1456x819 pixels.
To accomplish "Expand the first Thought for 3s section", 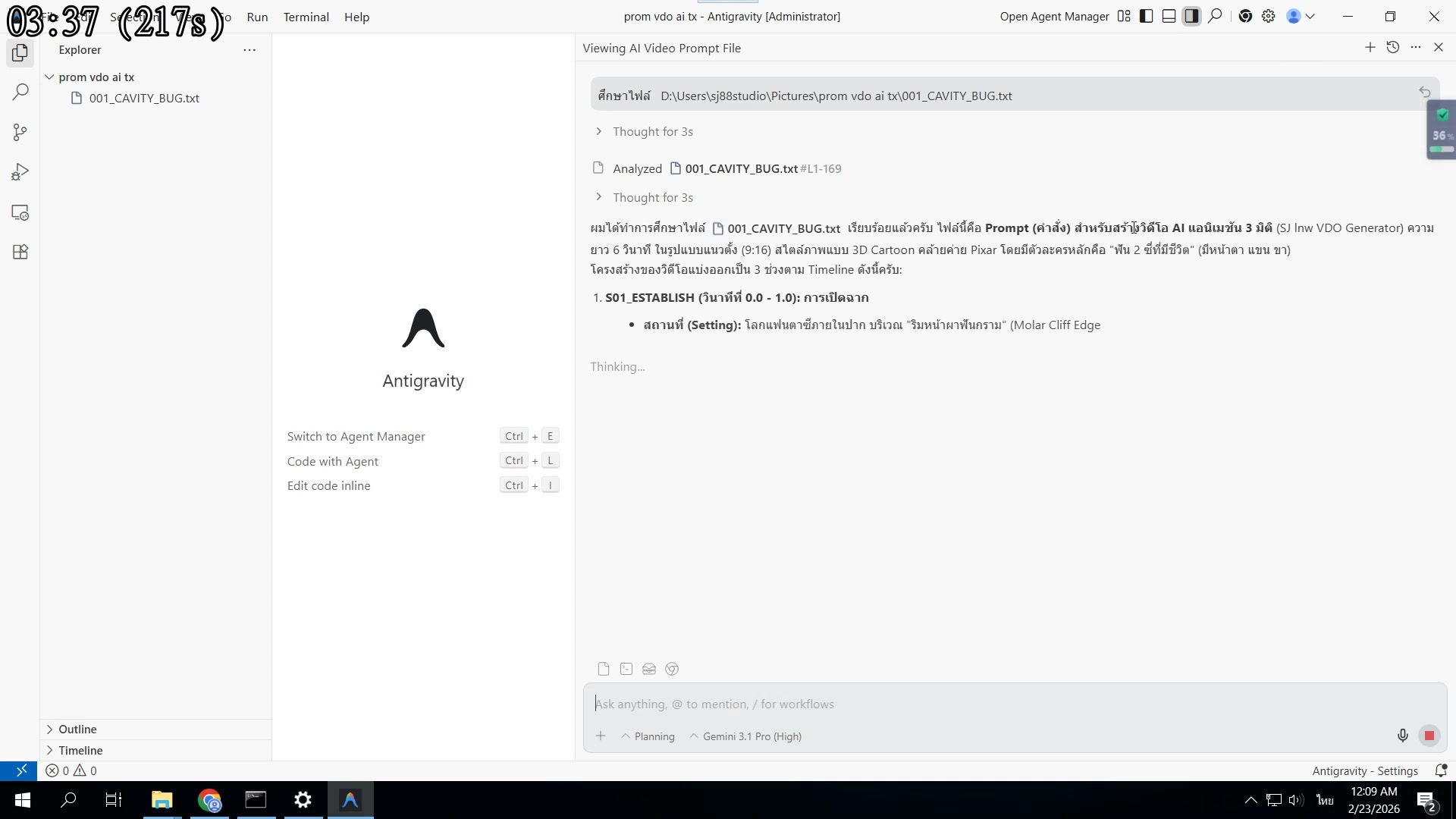I will click(652, 132).
